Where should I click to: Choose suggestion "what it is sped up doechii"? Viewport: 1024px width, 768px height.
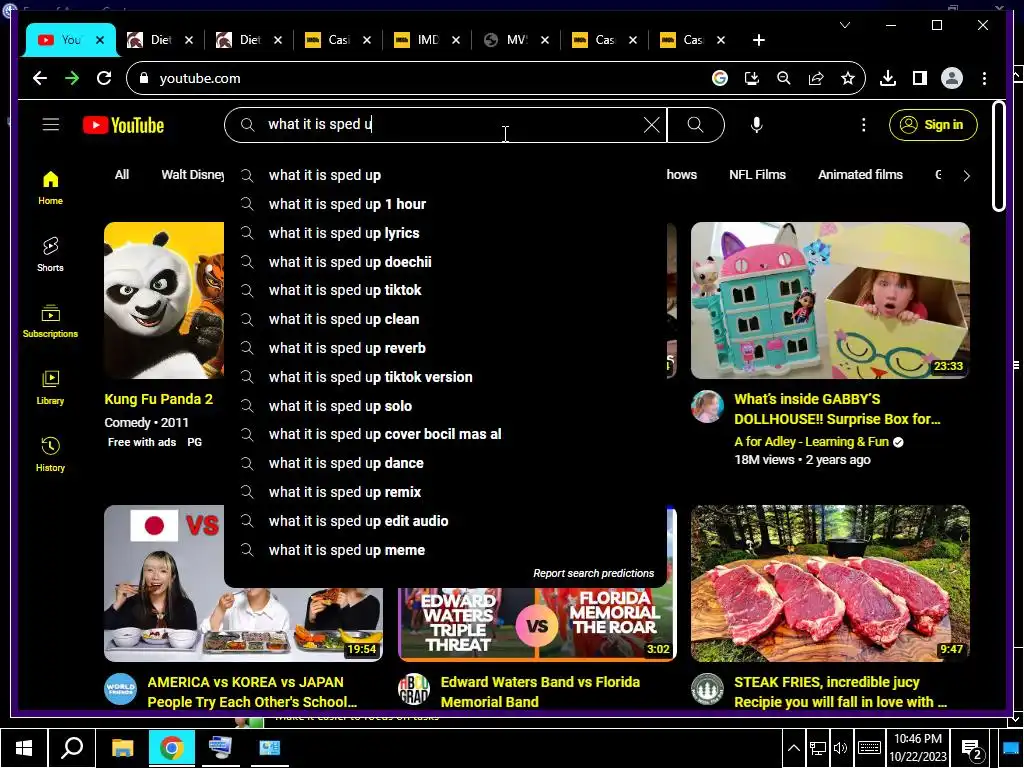[445, 262]
